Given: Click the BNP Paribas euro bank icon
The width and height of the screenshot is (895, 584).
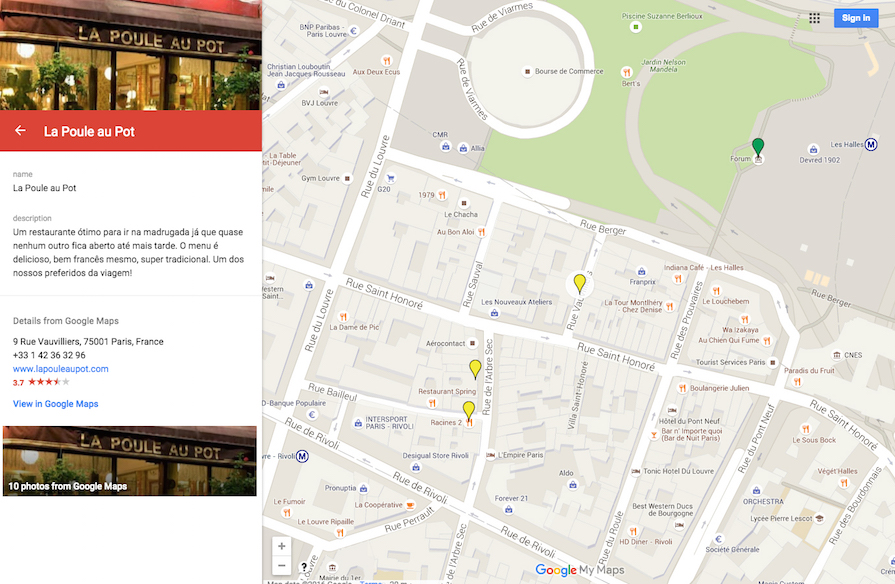Looking at the screenshot, I should pyautogui.click(x=353, y=31).
